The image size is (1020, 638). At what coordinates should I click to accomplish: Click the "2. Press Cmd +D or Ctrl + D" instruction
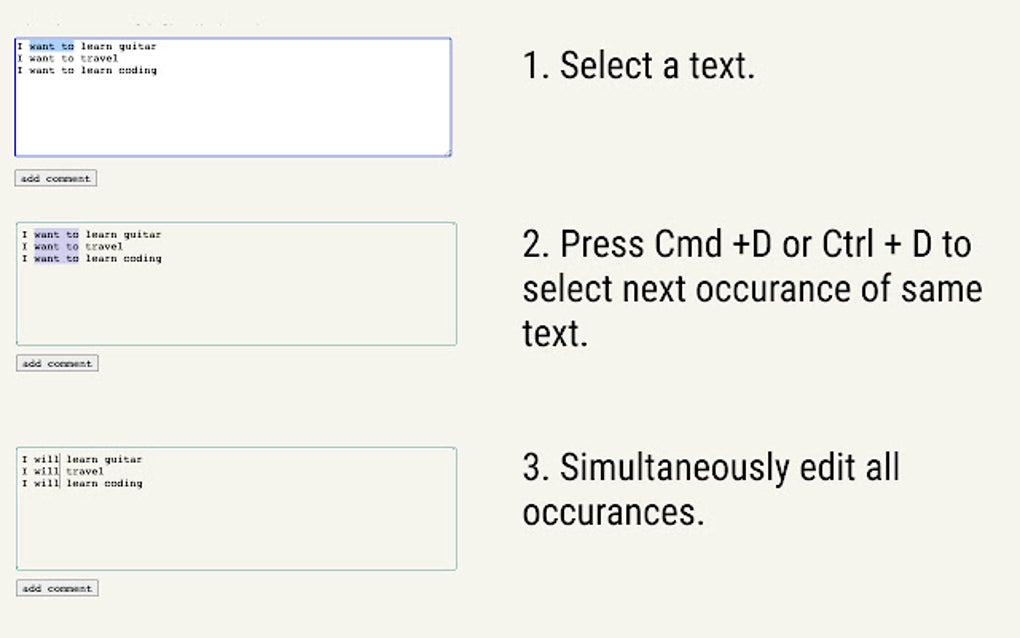pyautogui.click(x=746, y=244)
